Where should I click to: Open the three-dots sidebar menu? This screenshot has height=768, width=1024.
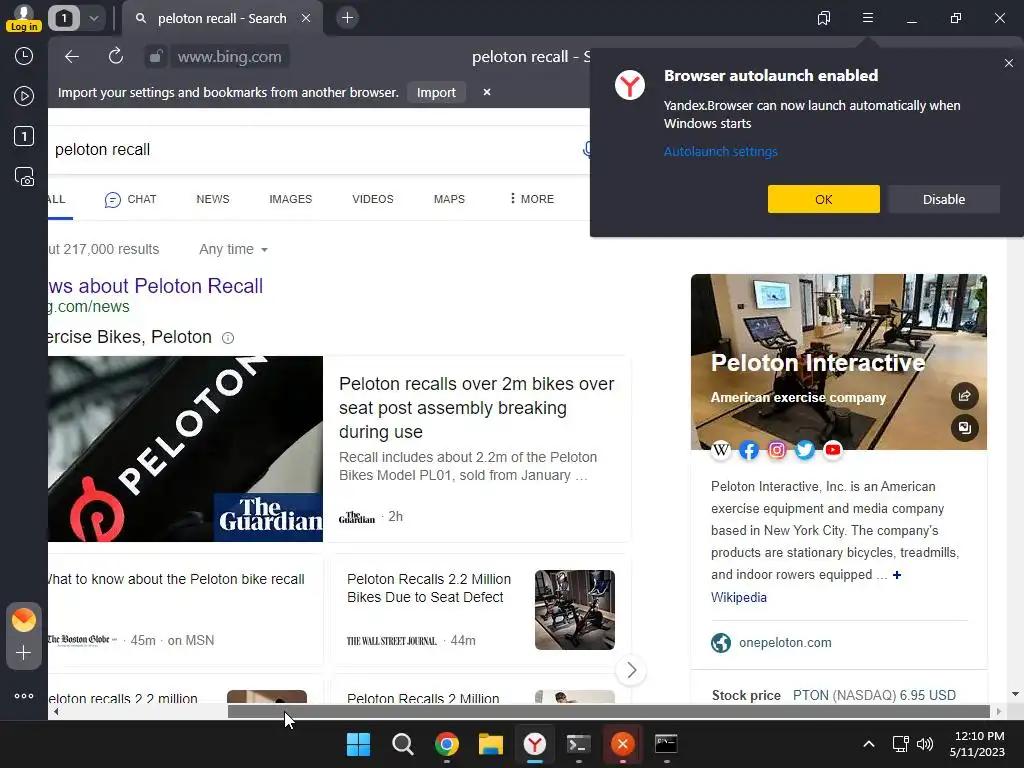pos(24,696)
